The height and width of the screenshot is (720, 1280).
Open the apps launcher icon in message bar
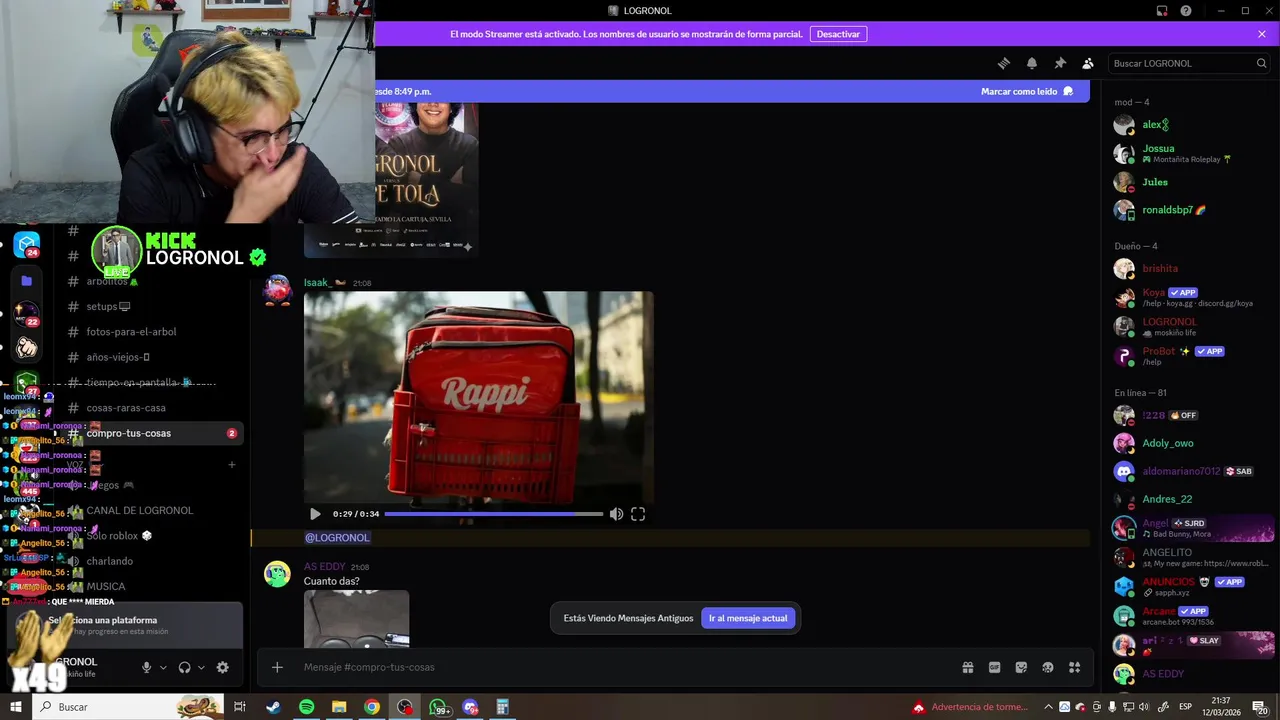[x=1075, y=667]
